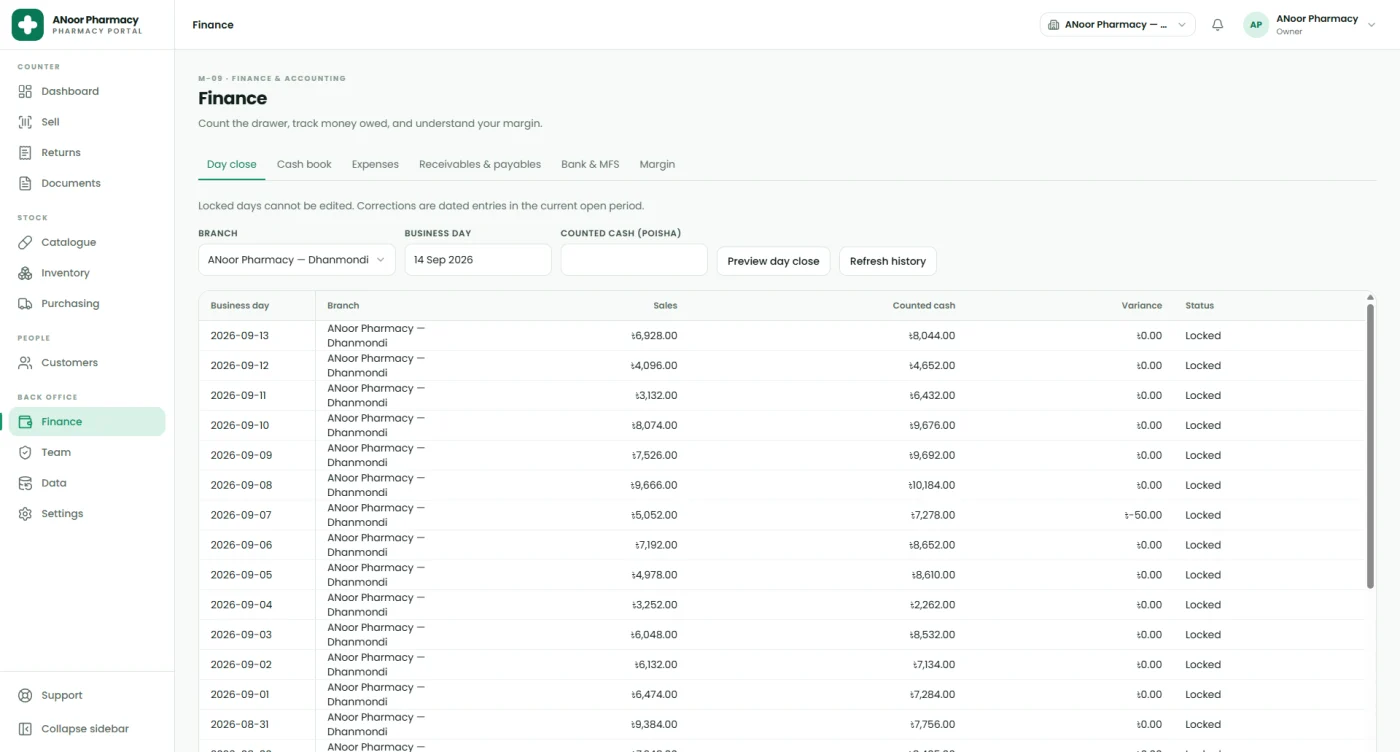Open Catalogue pill icon

click(x=25, y=242)
